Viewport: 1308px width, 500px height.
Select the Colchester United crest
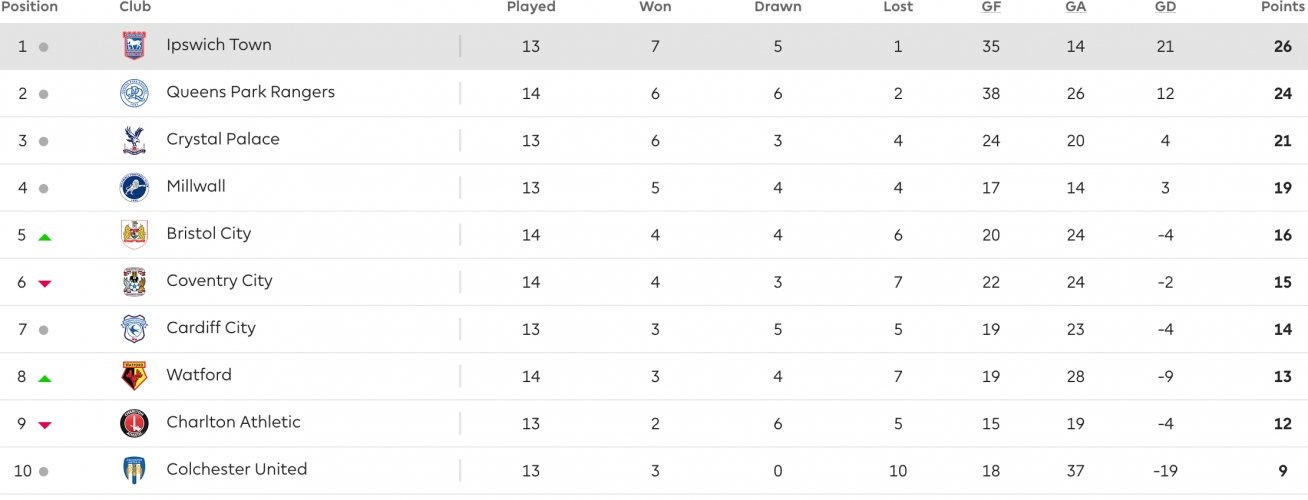(134, 470)
